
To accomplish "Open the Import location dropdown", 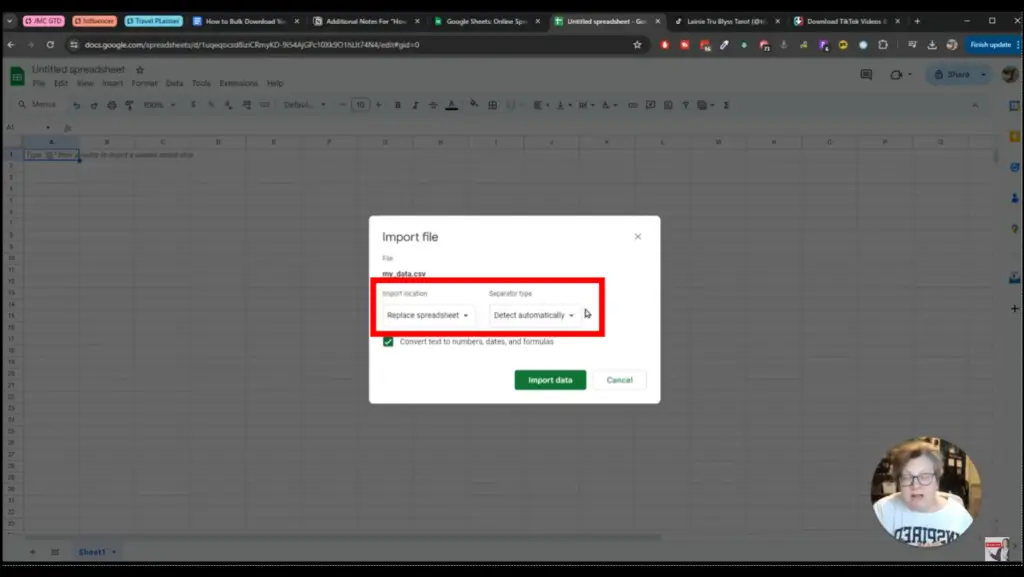I will (428, 315).
